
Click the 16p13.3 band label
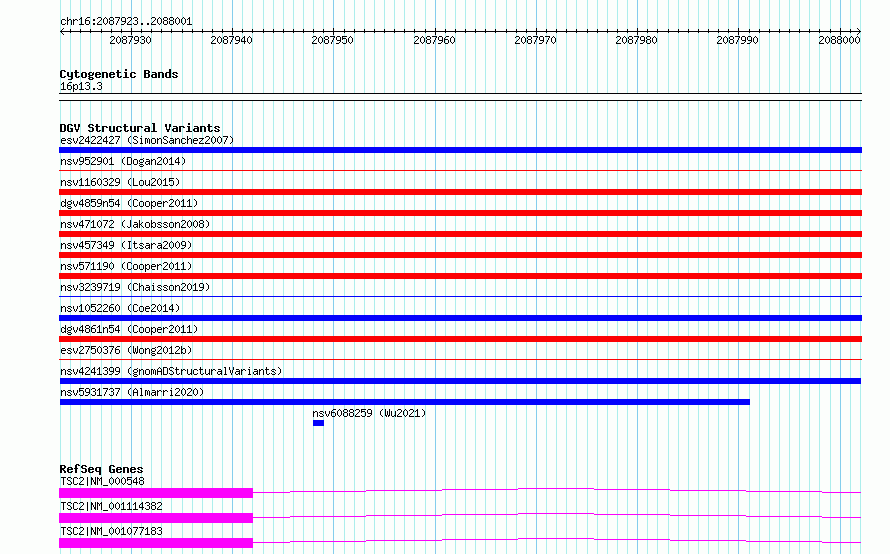[x=81, y=86]
